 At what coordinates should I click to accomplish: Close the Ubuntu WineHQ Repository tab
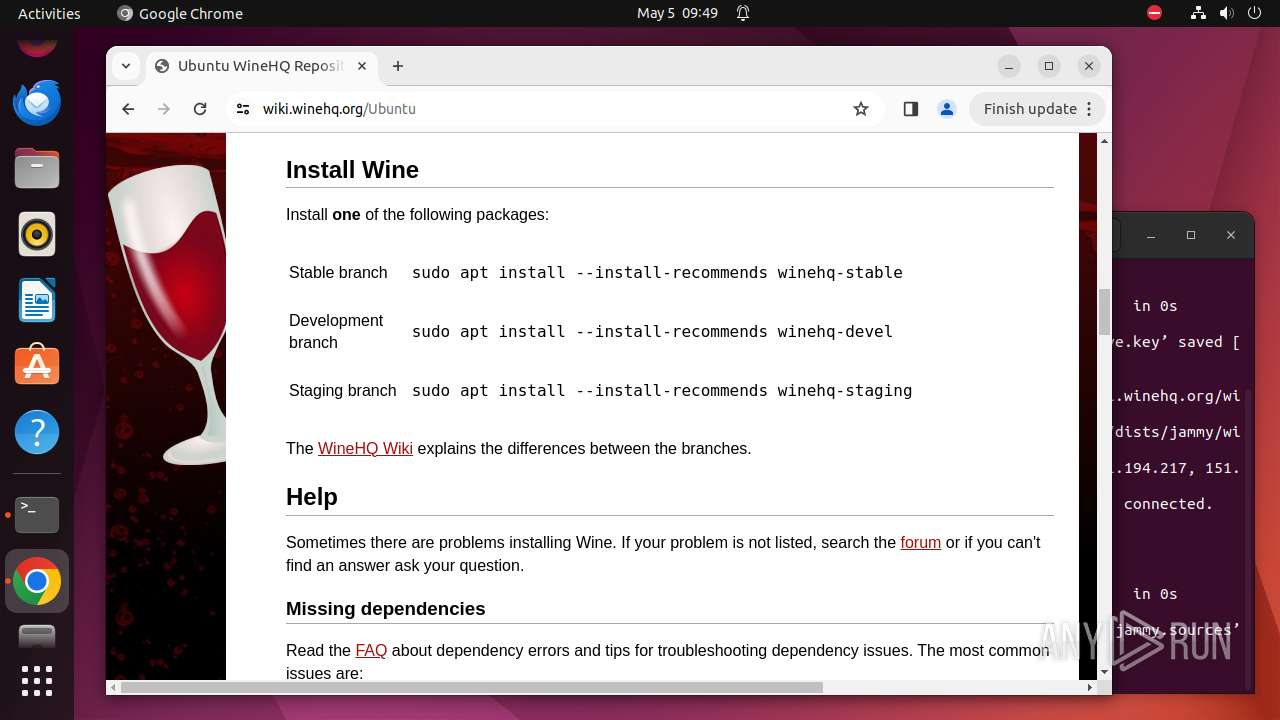362,66
